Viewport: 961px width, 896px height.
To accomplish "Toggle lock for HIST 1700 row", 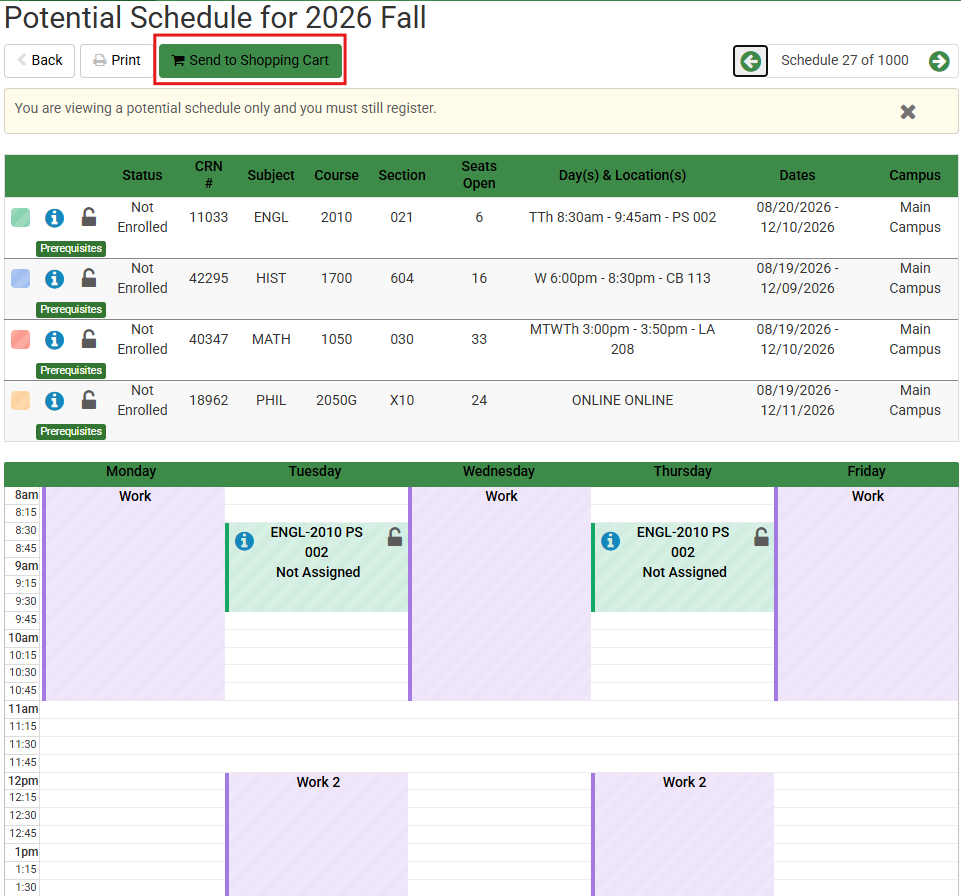I will click(89, 278).
